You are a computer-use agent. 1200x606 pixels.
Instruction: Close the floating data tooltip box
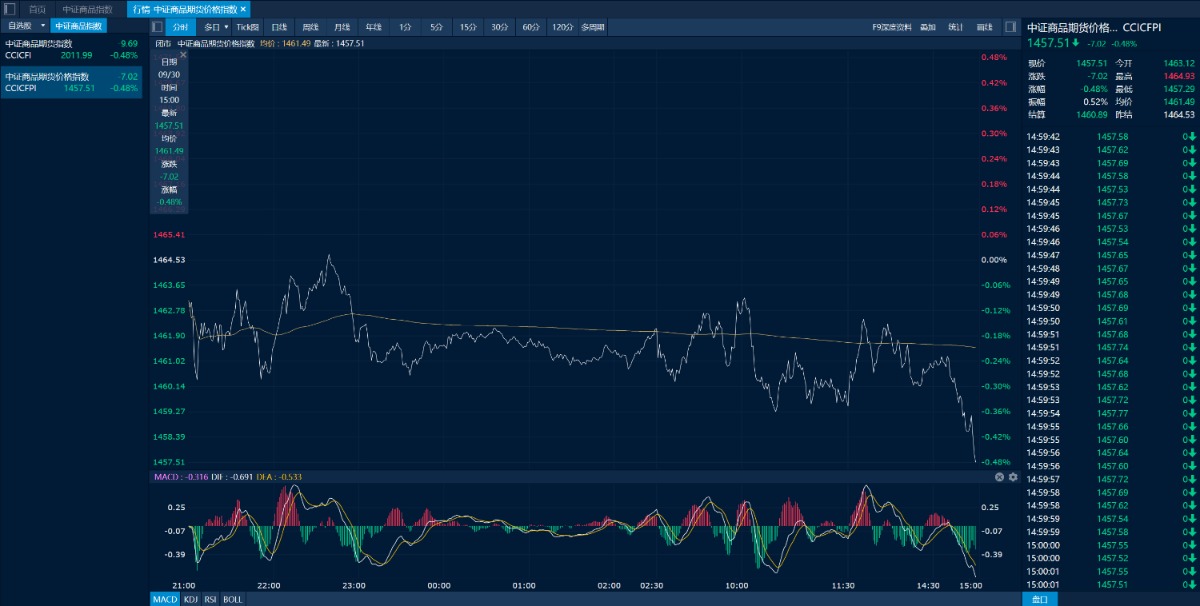click(x=183, y=56)
